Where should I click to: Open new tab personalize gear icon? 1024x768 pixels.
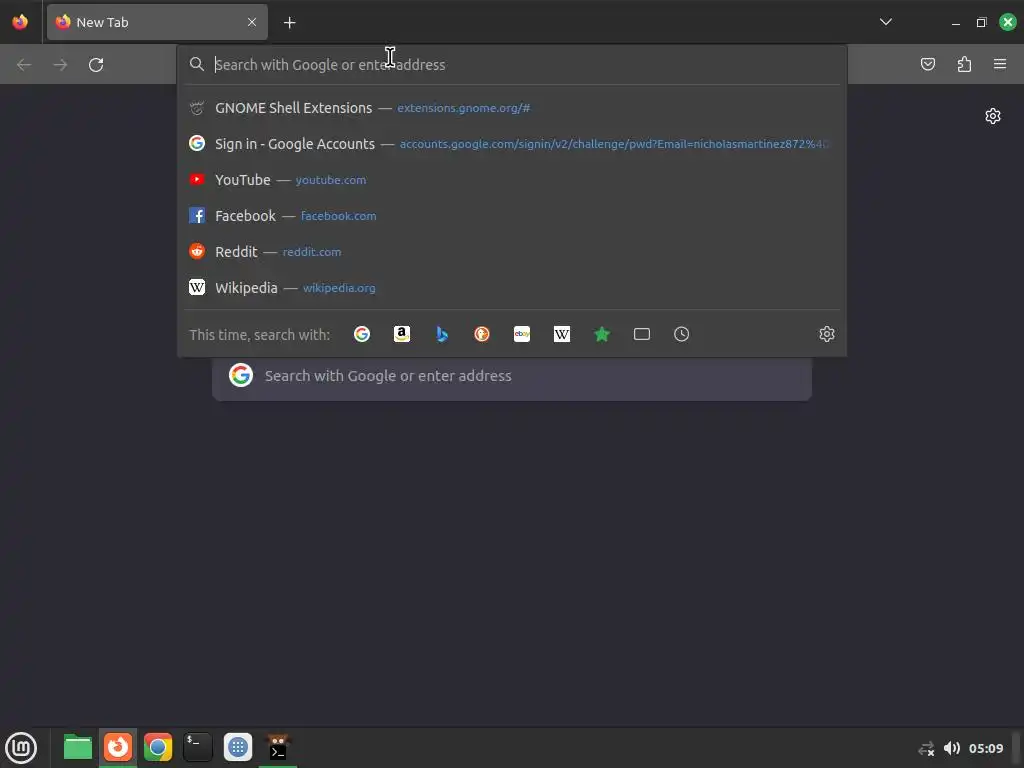pyautogui.click(x=993, y=116)
